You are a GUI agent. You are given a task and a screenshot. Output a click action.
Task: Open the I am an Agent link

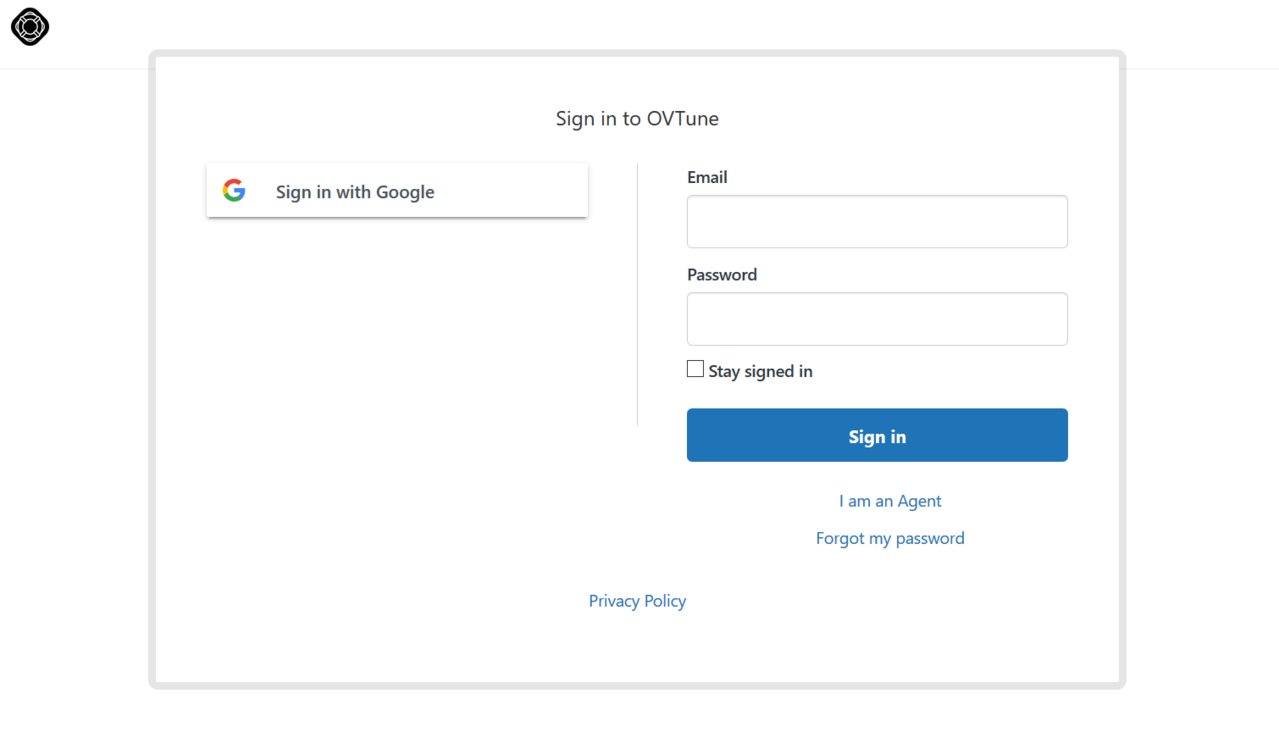(890, 501)
